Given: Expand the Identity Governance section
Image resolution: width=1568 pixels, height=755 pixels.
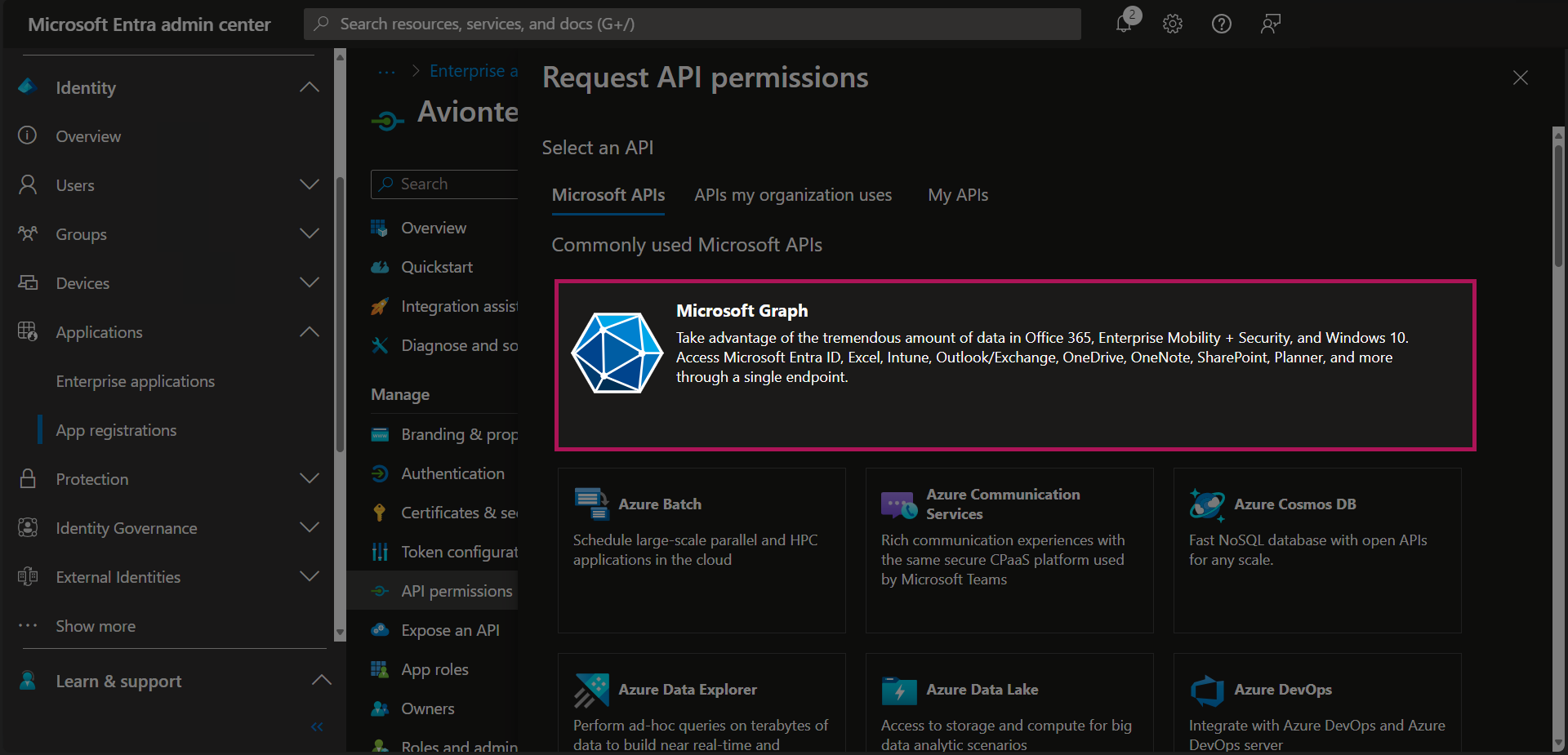Looking at the screenshot, I should (310, 528).
